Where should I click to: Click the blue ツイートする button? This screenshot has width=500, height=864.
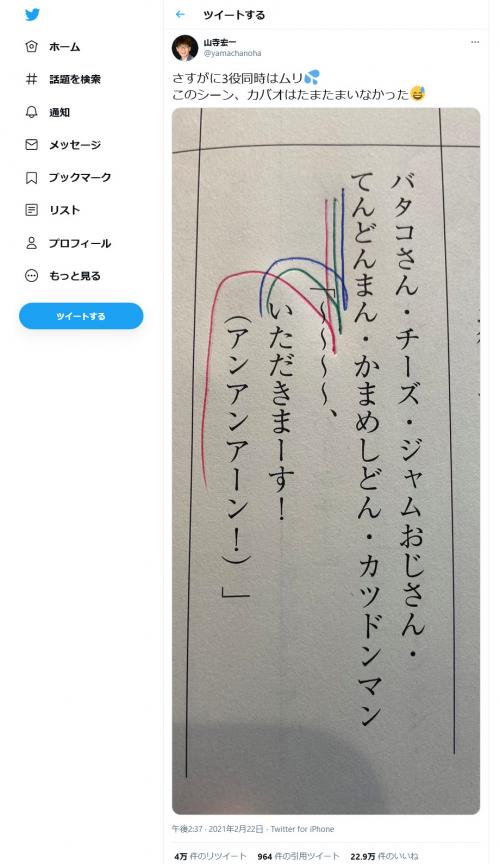click(81, 316)
